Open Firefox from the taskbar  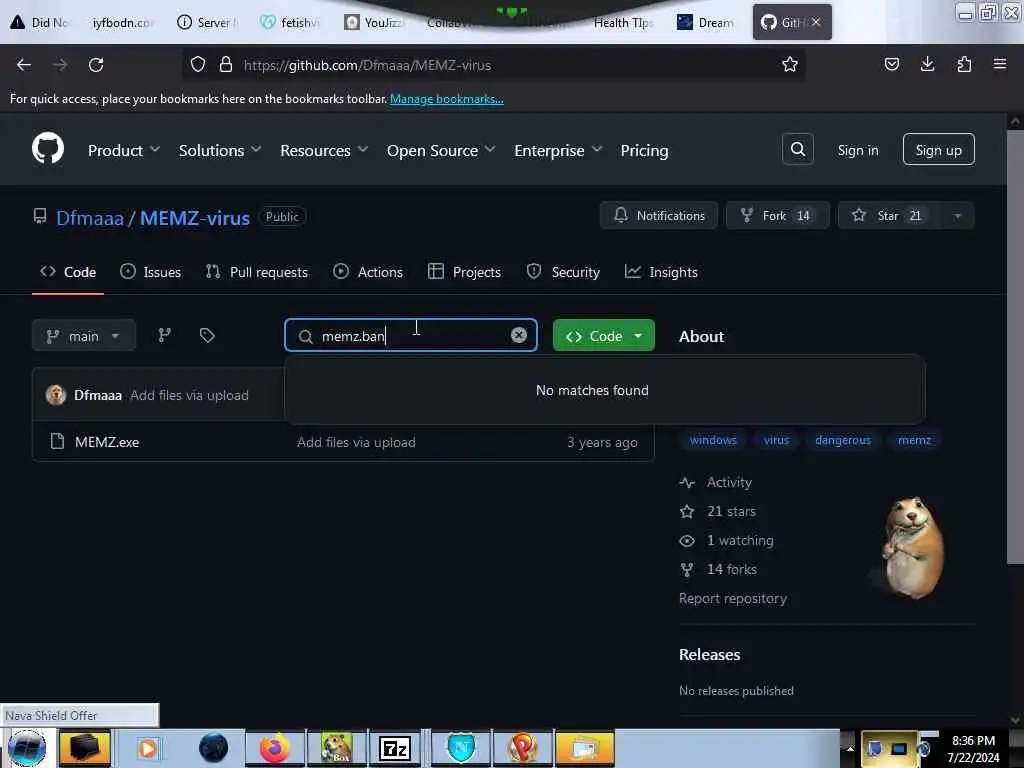click(x=274, y=748)
